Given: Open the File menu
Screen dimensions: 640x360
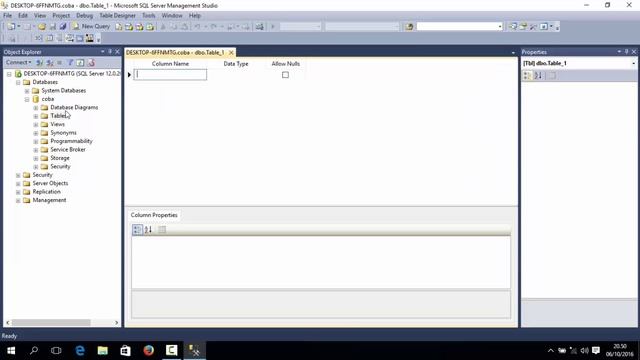Looking at the screenshot, I should pos(7,16).
